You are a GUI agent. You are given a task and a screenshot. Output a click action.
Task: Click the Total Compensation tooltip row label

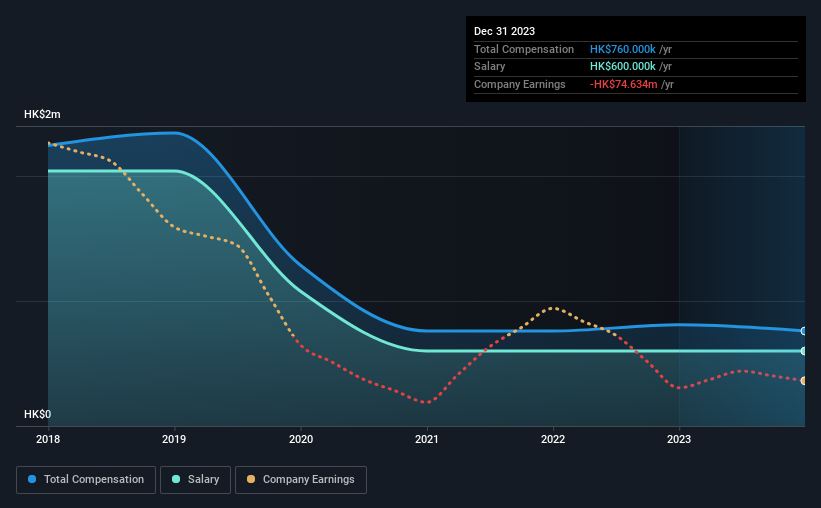pyautogui.click(x=524, y=49)
